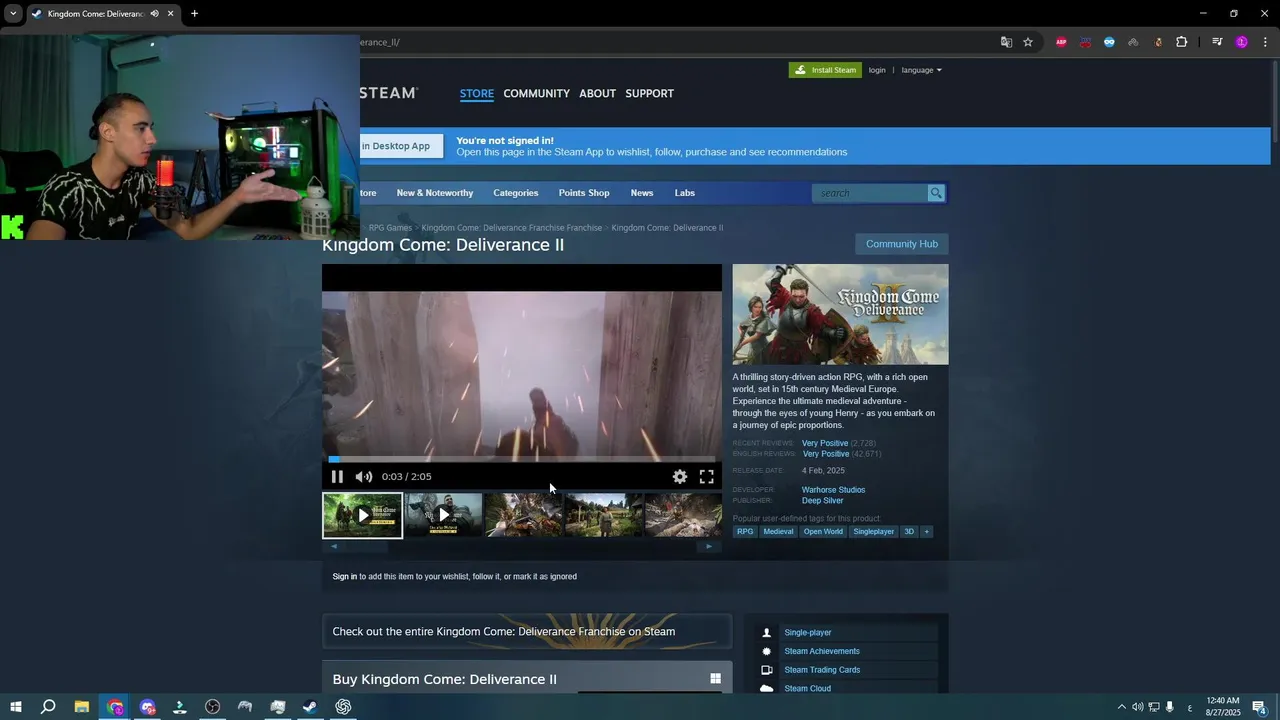Open the Labs tab

(x=684, y=193)
